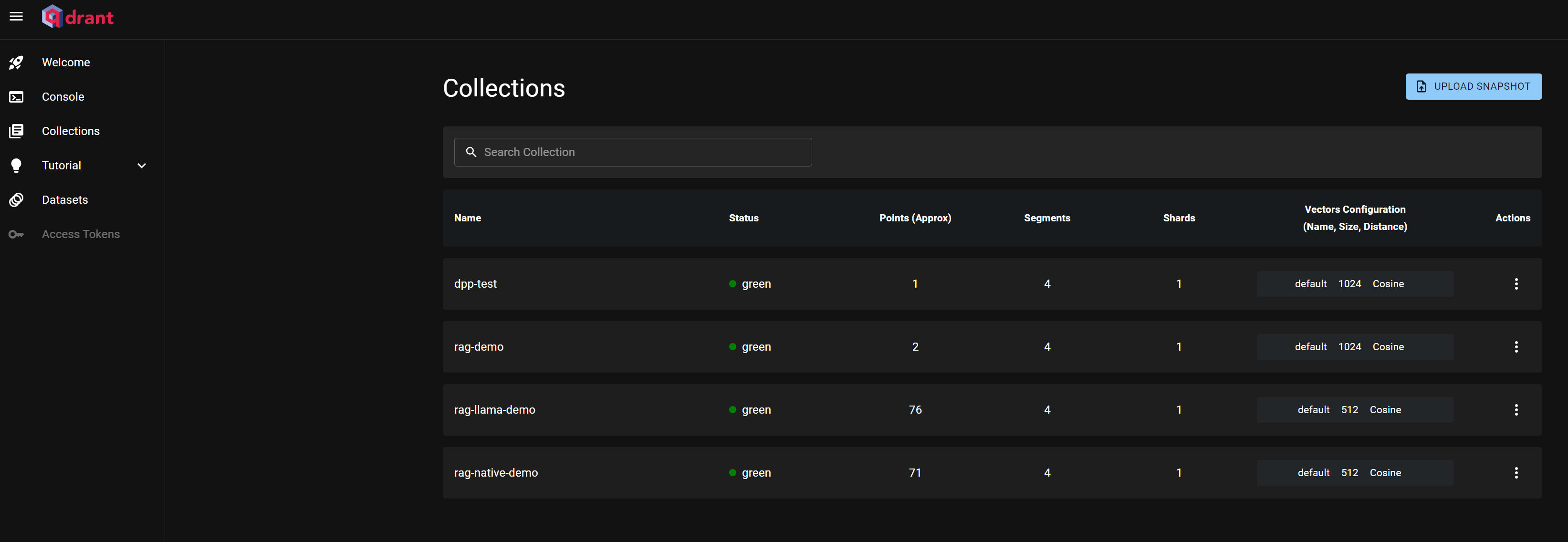Click shards value 1 for rag-native-demo
Viewport: 1568px width, 542px height.
point(1179,473)
